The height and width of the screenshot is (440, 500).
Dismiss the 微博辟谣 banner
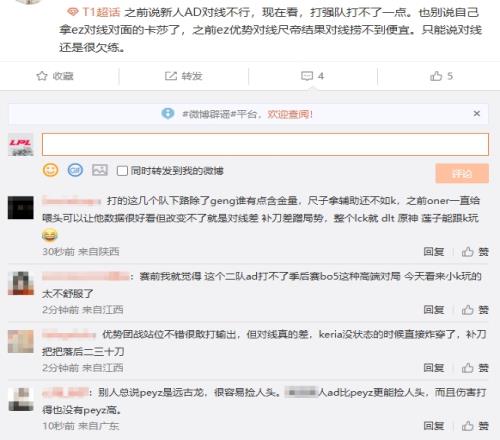477,114
